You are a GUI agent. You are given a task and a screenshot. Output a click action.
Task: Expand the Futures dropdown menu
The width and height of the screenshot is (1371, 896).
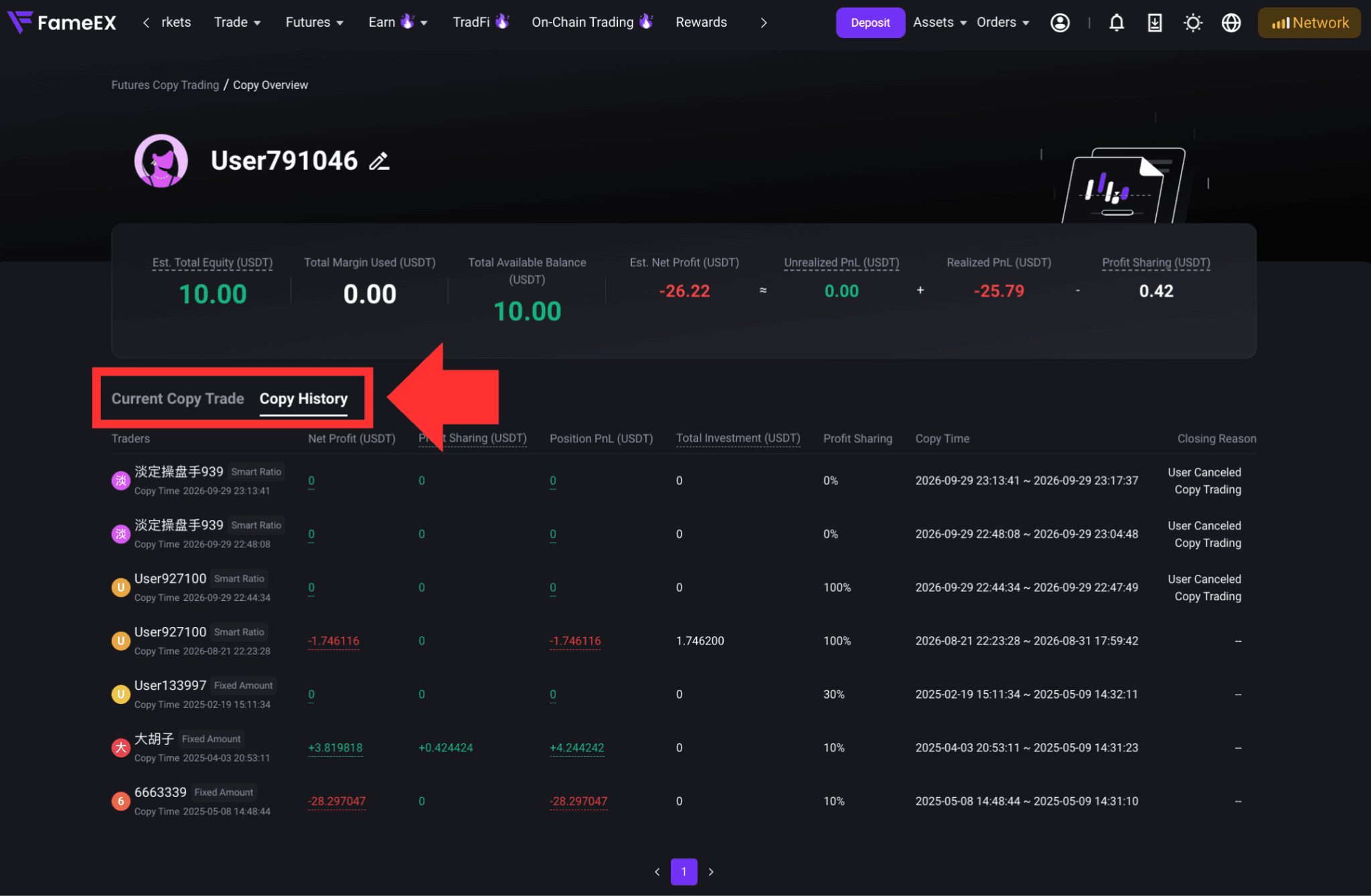(314, 22)
